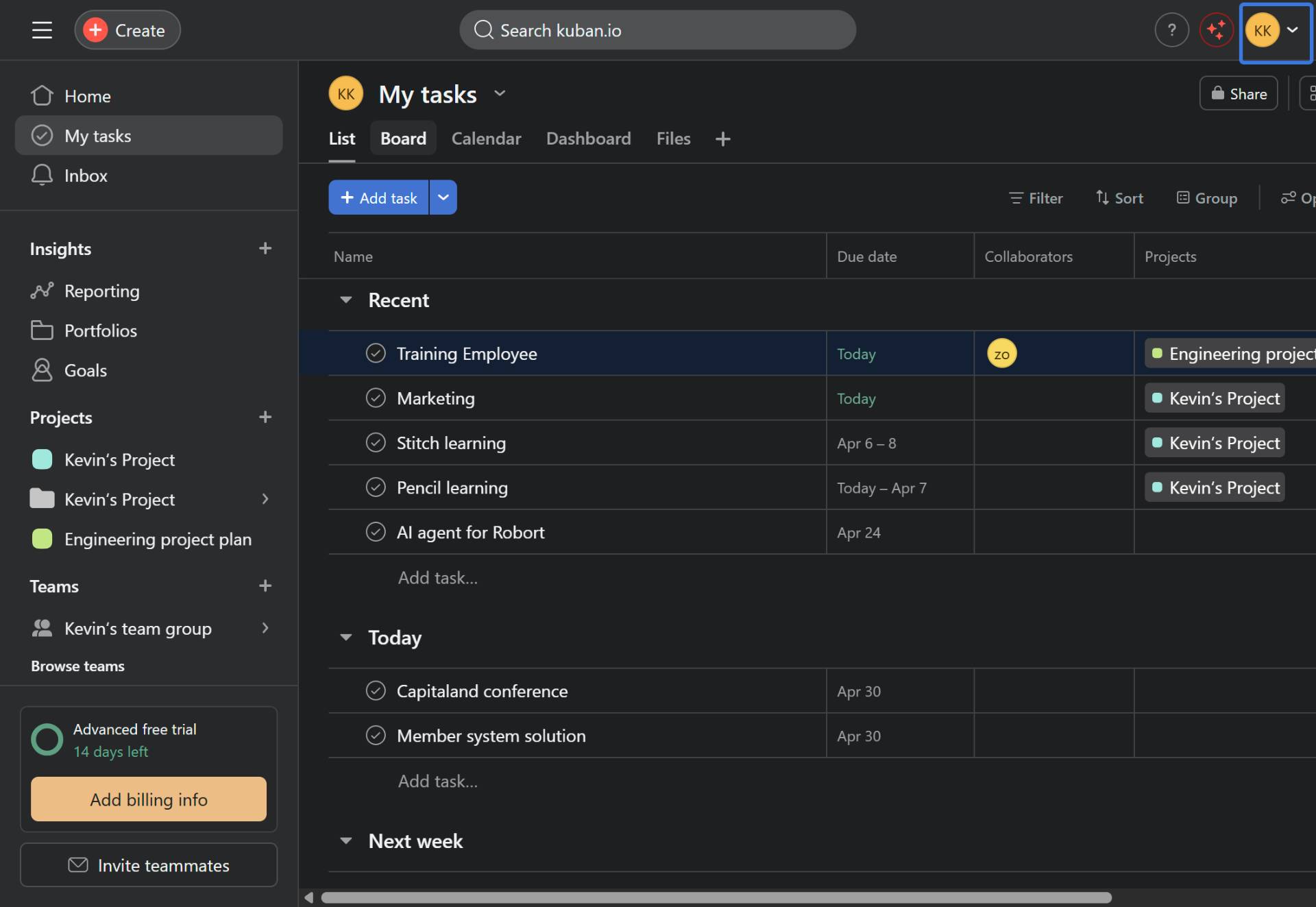Viewport: 1316px width, 907px height.
Task: Click the My tasks checkmark icon in sidebar
Action: tap(42, 136)
